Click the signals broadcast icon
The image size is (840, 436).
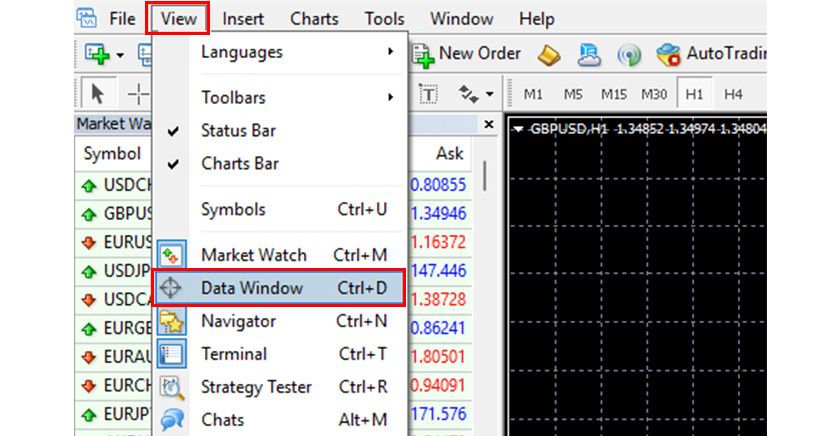628,53
